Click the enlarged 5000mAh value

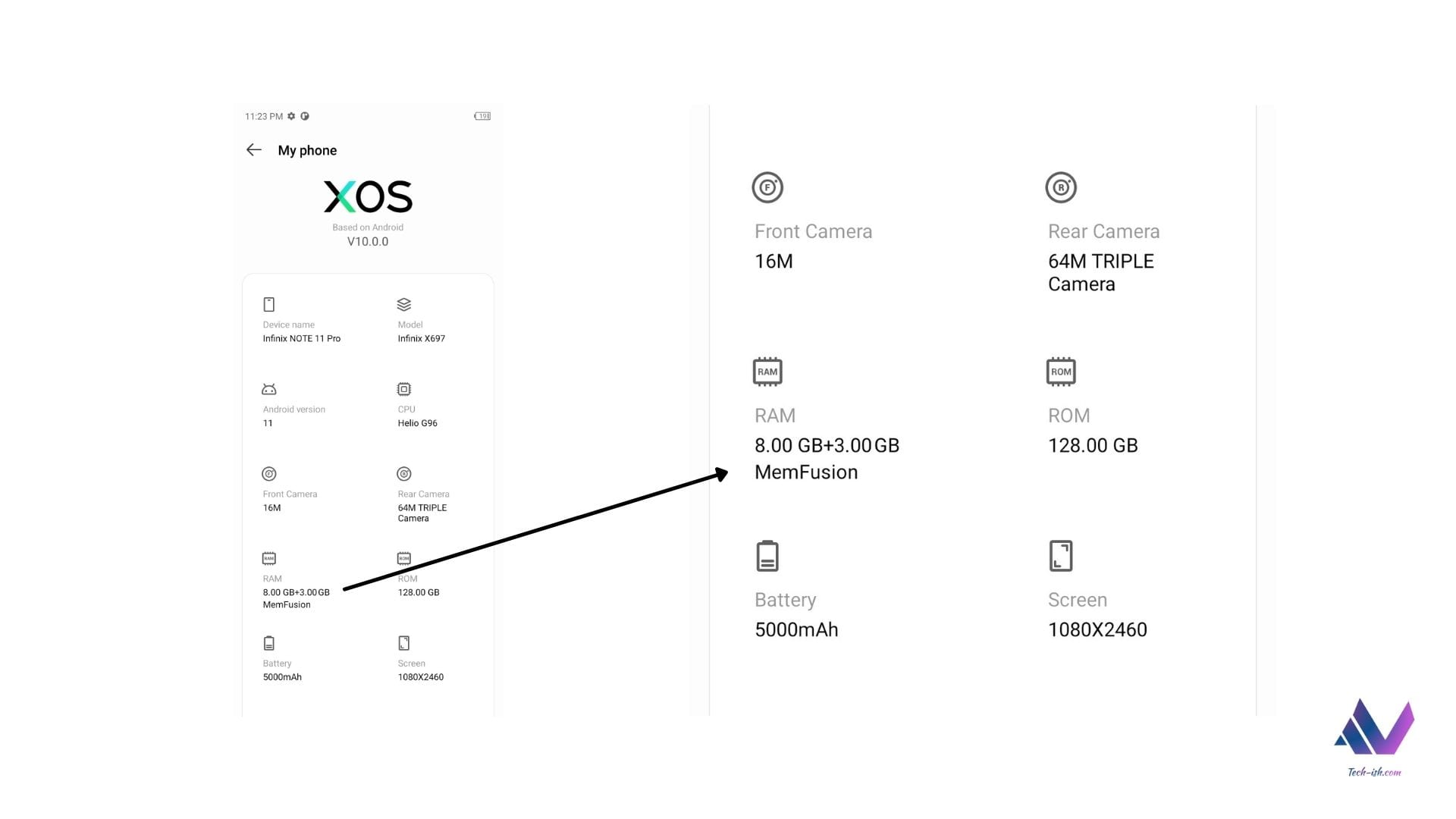[796, 630]
